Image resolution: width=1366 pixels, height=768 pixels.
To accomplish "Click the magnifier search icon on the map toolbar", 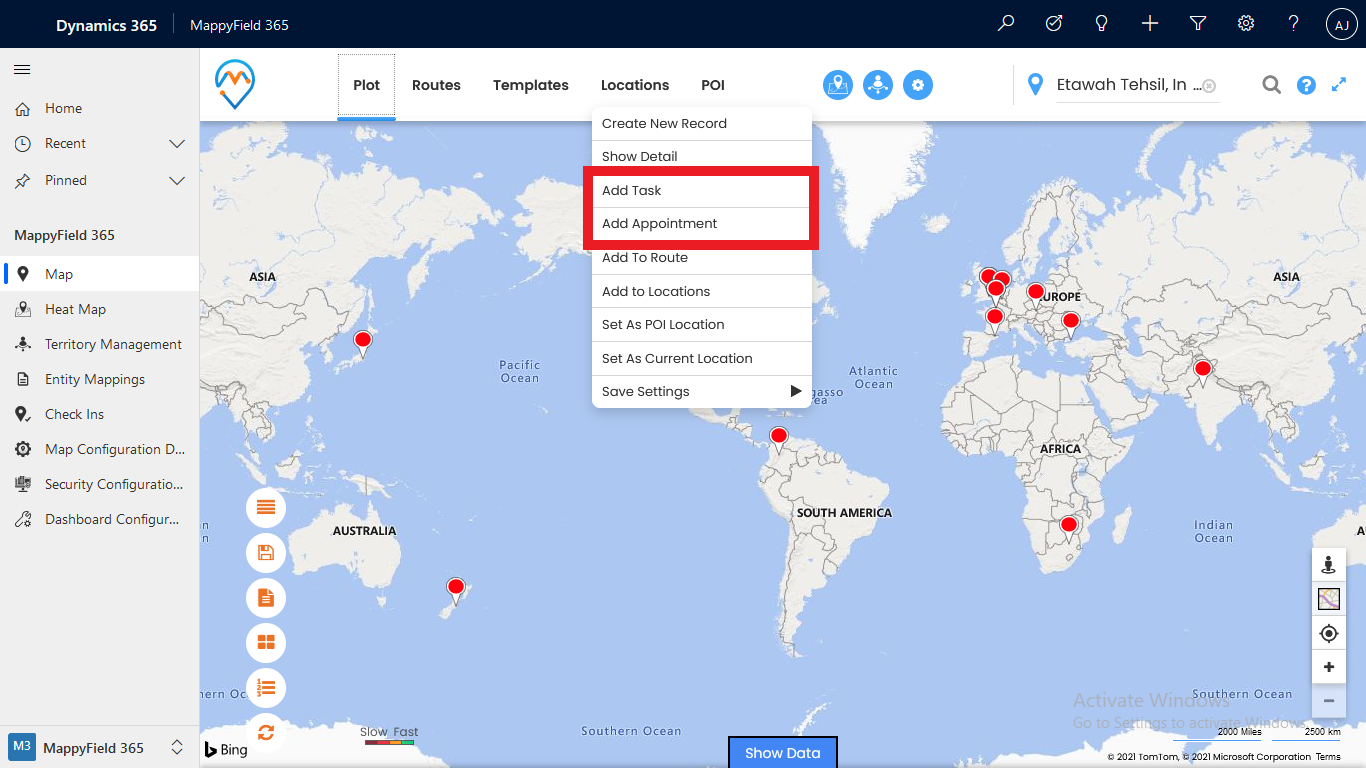I will coord(1271,85).
